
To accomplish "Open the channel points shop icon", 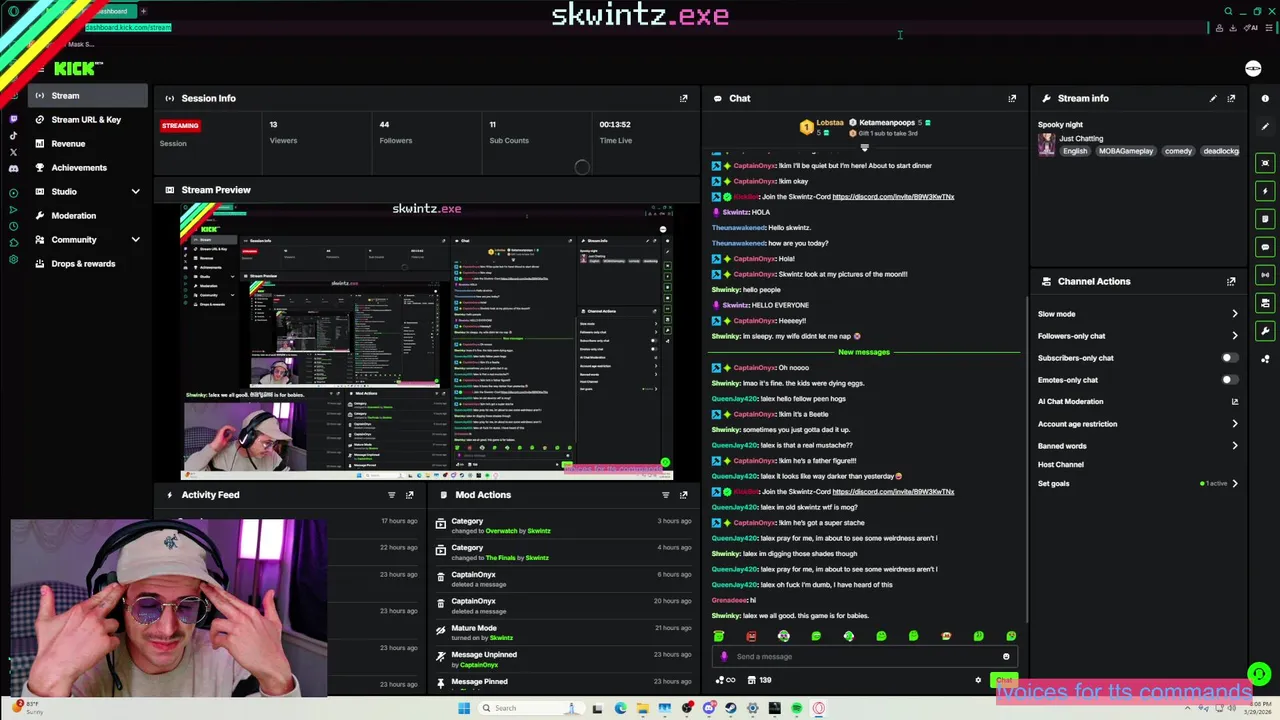I will click(751, 680).
